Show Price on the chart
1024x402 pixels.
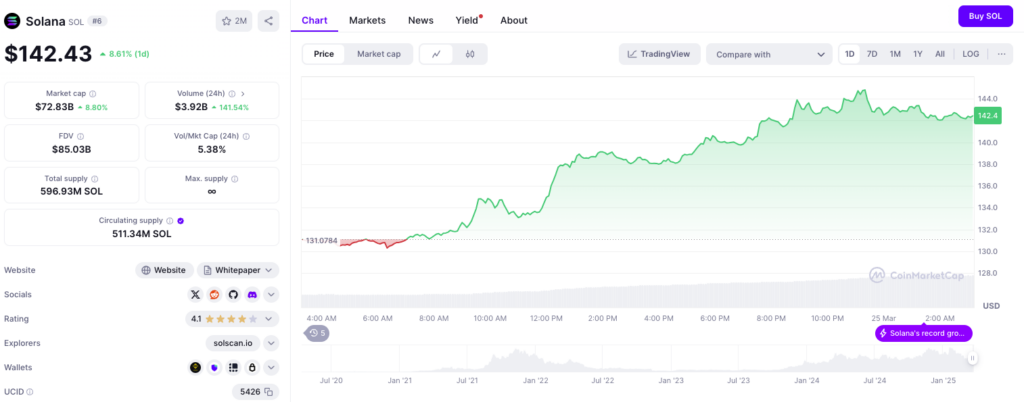pyautogui.click(x=324, y=54)
